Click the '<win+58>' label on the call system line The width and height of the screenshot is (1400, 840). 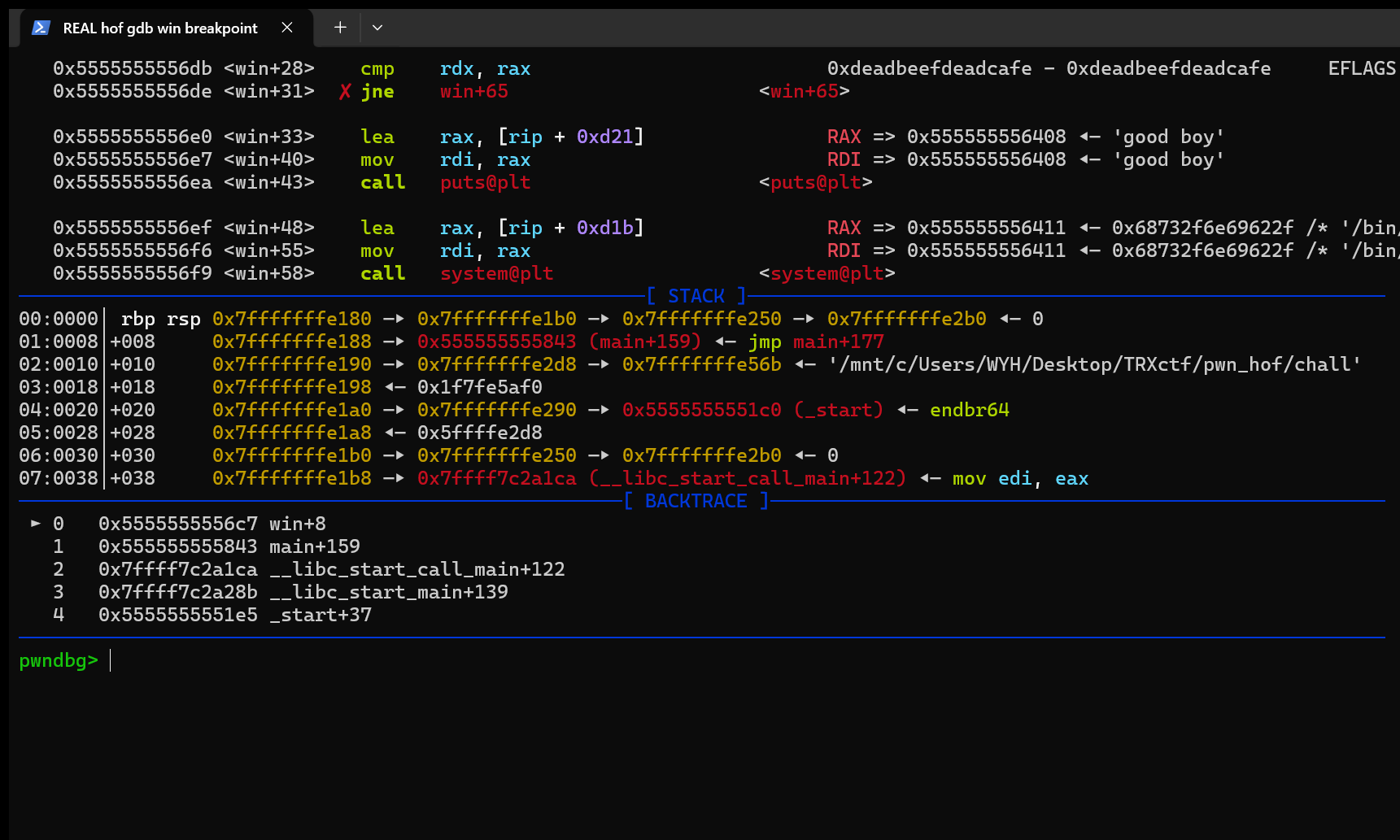[x=269, y=274]
